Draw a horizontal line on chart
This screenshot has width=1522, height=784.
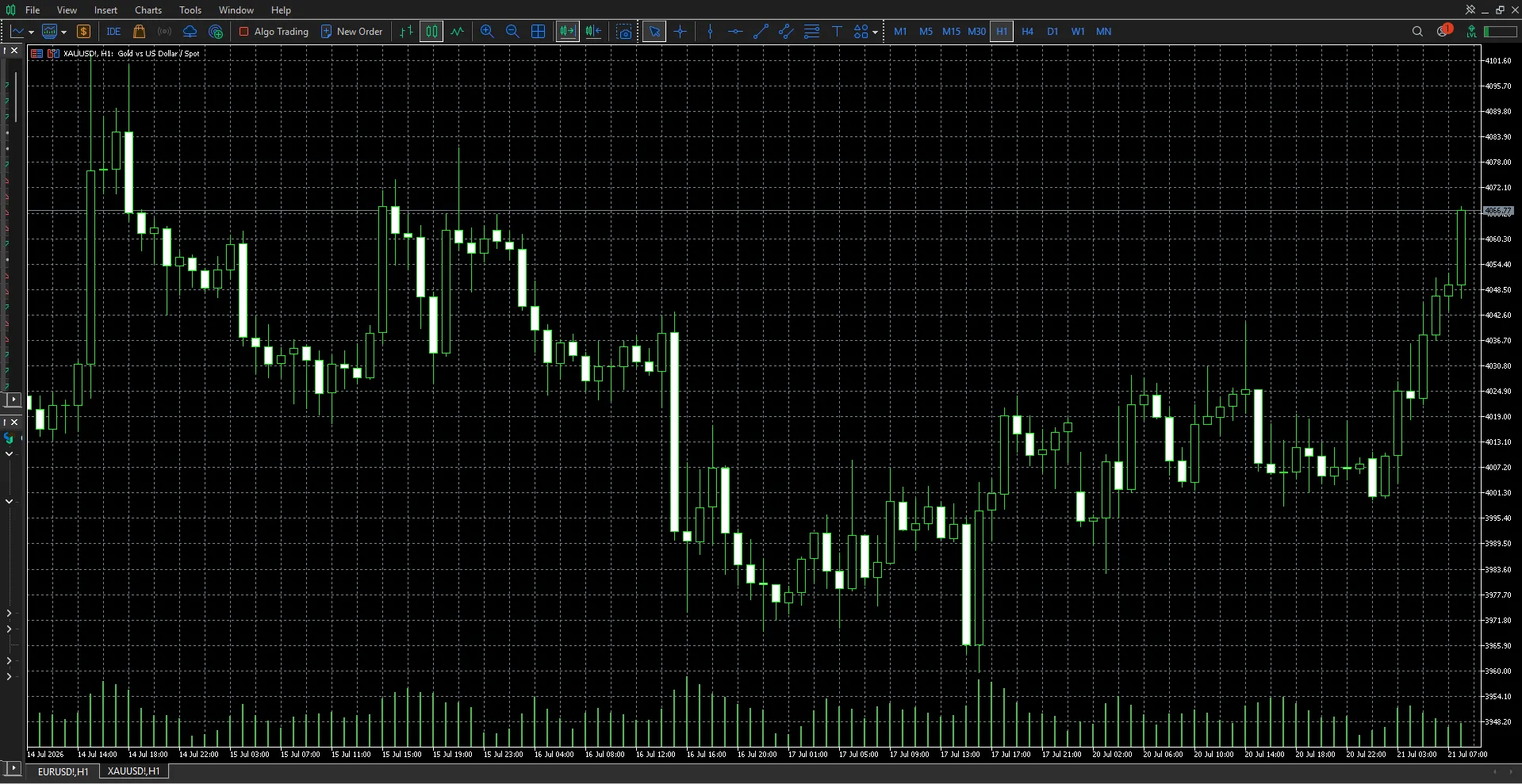point(735,32)
